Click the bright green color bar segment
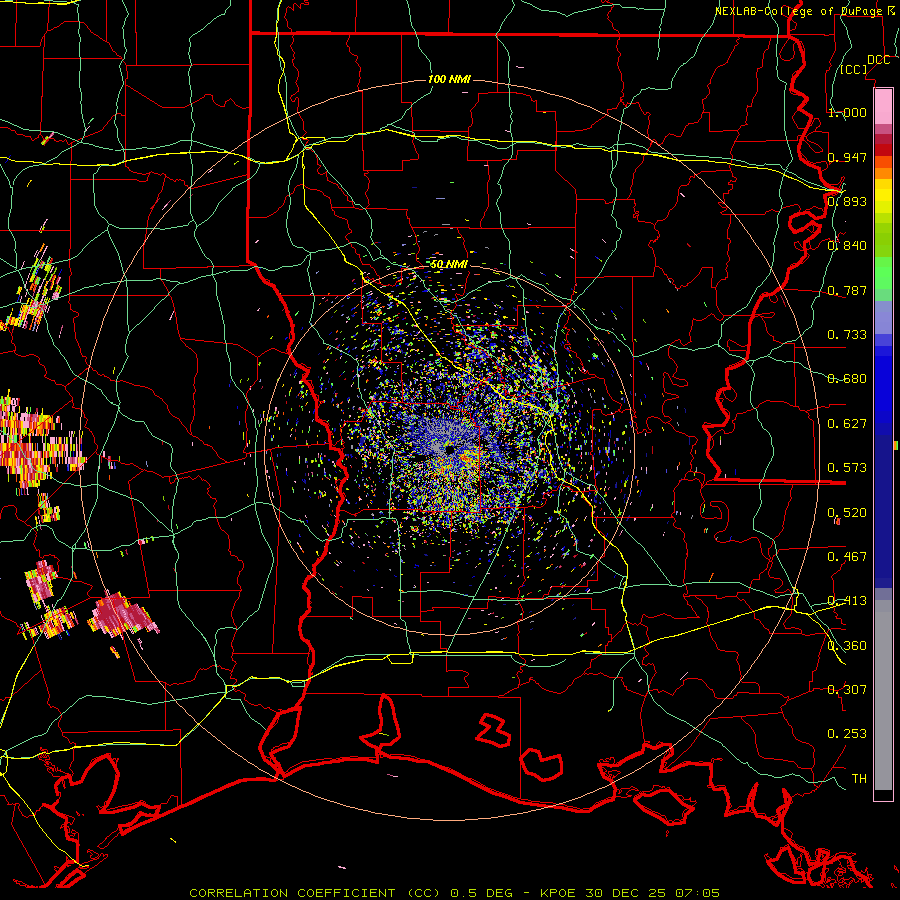Screen dimensions: 900x900 click(x=883, y=273)
